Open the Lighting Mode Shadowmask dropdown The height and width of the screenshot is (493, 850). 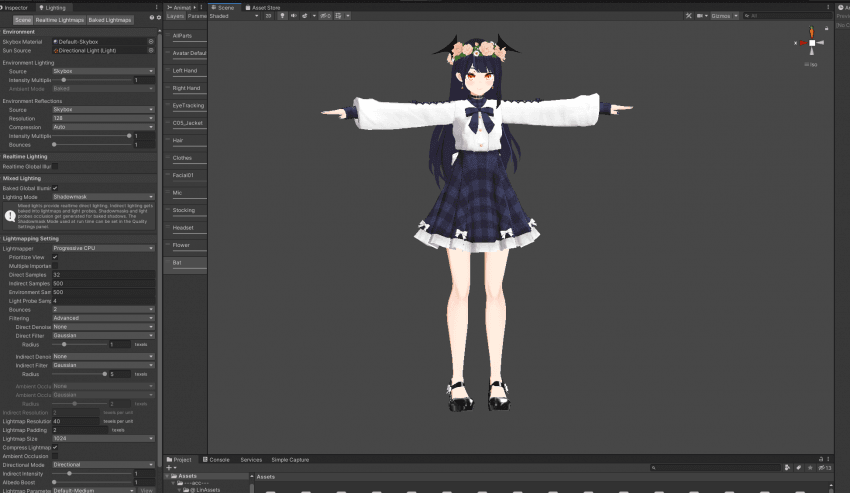coord(103,197)
